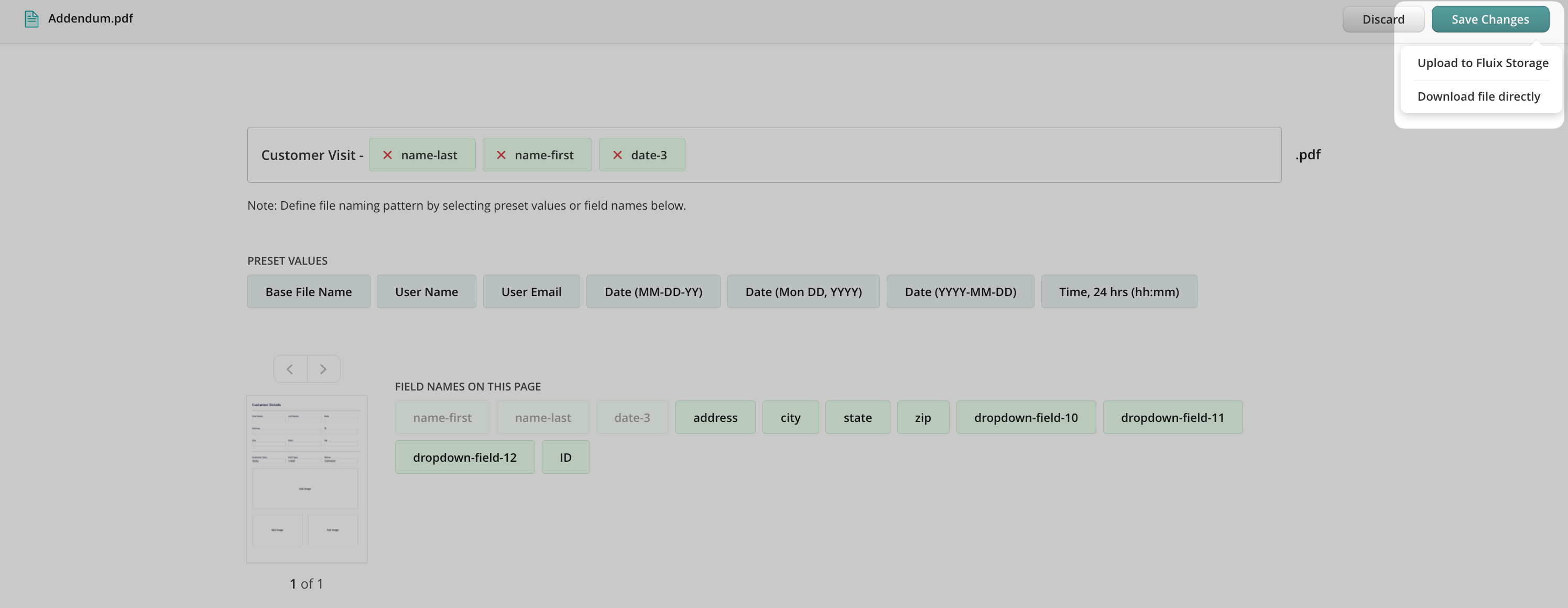Go to previous page with left chevron
This screenshot has width=1568, height=608.
coord(290,369)
